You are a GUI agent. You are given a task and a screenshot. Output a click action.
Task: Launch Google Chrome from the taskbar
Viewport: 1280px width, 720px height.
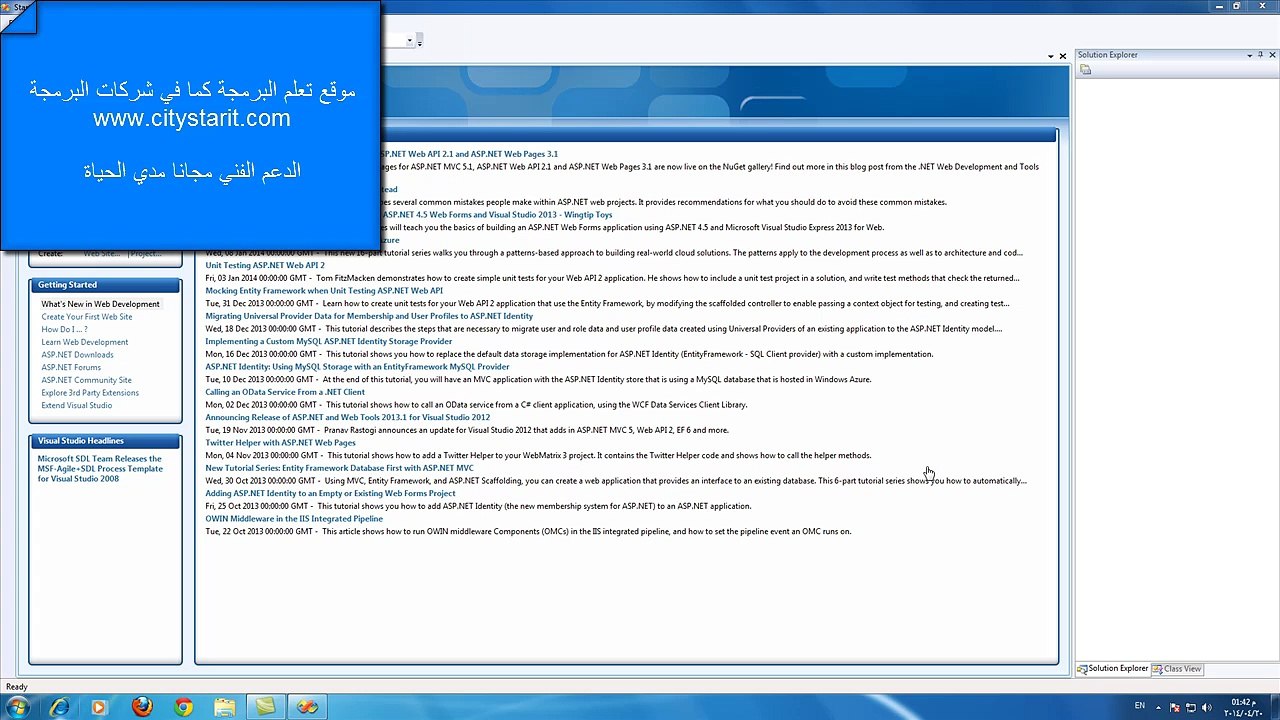coord(183,707)
